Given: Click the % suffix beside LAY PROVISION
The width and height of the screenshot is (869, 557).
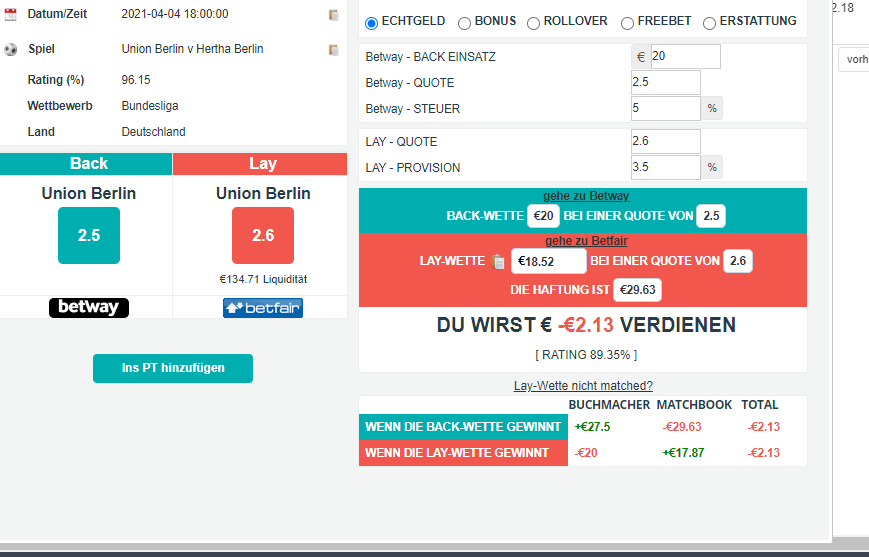Looking at the screenshot, I should 712,167.
